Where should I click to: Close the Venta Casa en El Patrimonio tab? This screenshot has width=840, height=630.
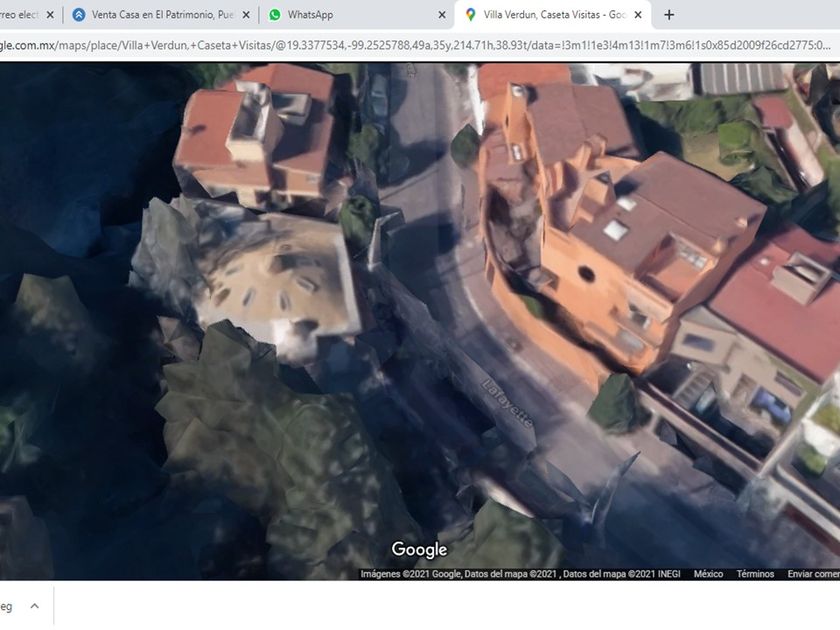click(246, 15)
